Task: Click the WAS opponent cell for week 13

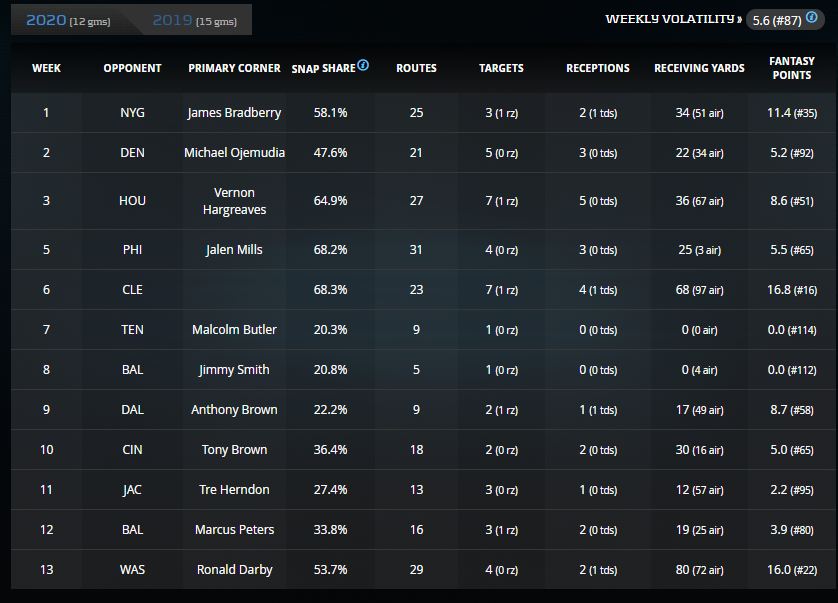Action: click(x=132, y=570)
